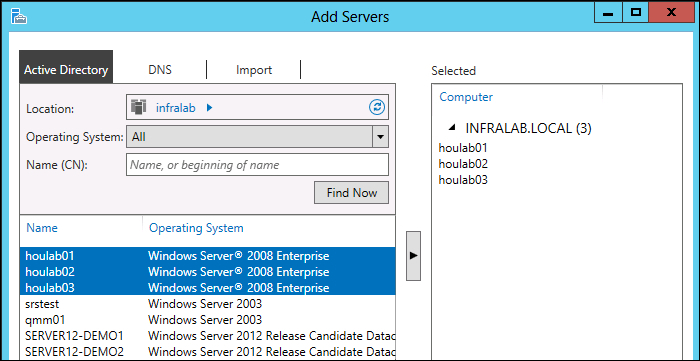
Task: Open the Operating System dropdown
Action: pos(380,137)
